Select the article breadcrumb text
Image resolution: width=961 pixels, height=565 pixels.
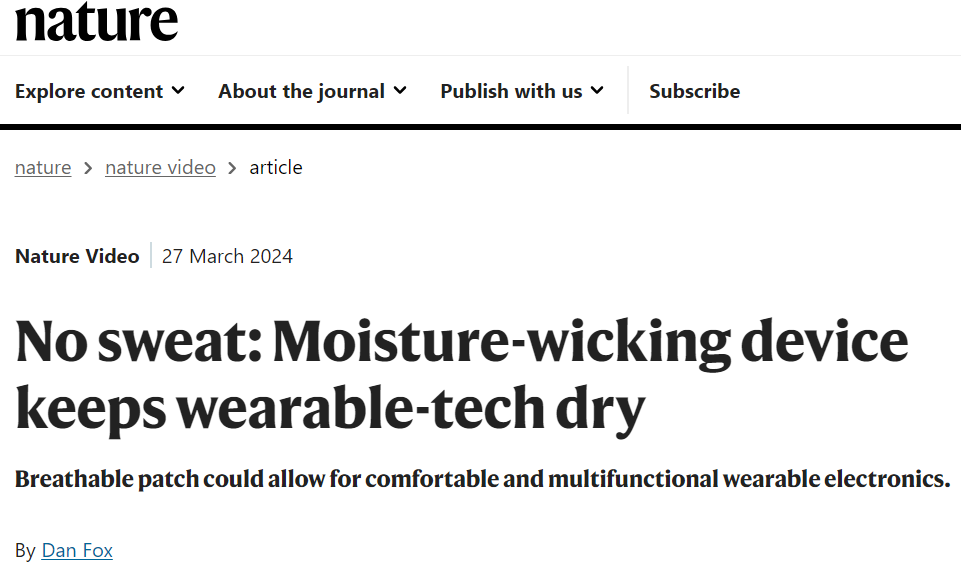click(x=276, y=167)
